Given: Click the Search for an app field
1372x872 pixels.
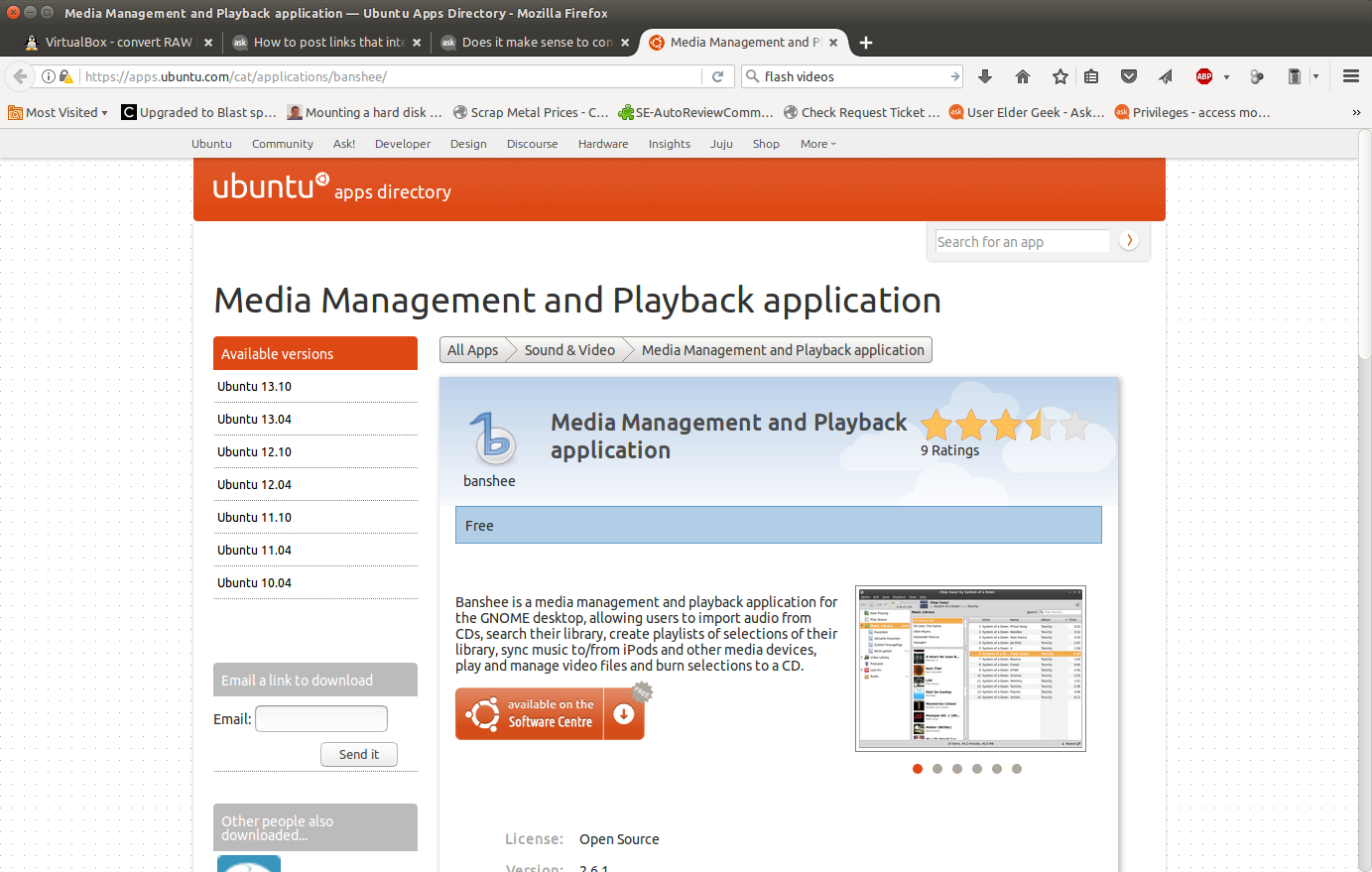Looking at the screenshot, I should pos(1022,241).
